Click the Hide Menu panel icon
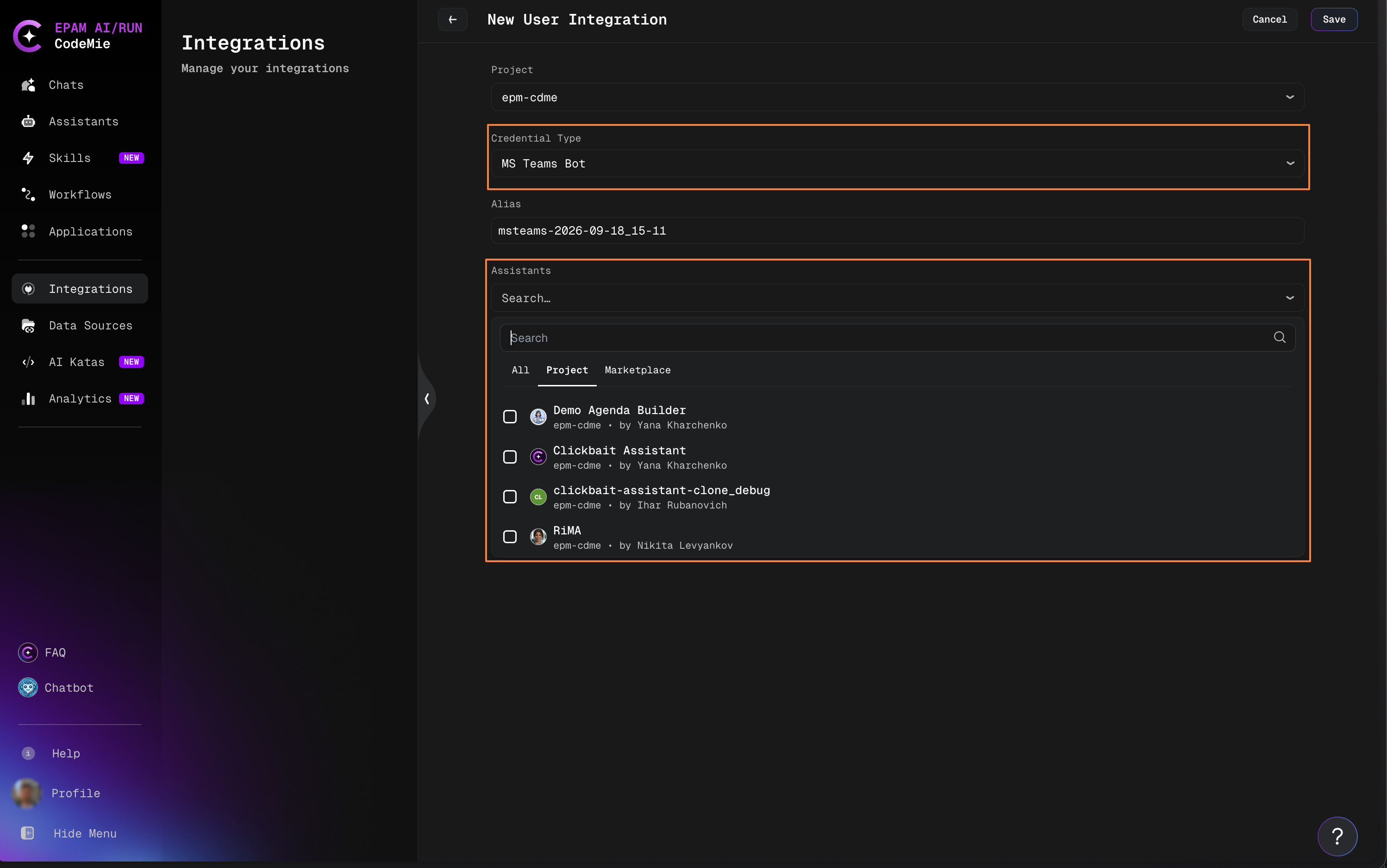Image resolution: width=1387 pixels, height=868 pixels. pos(28,833)
